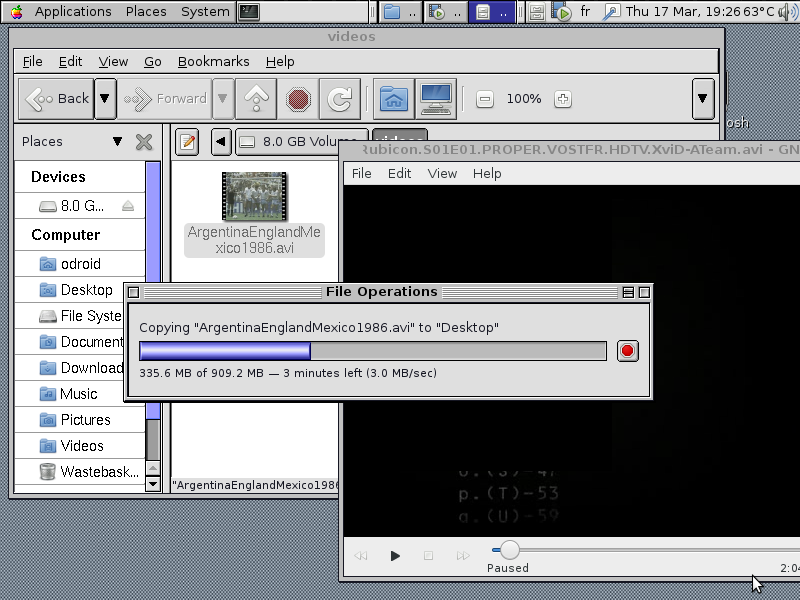Screen dimensions: 800x600
Task: Click the left path scroll arrow
Action: coord(221,142)
